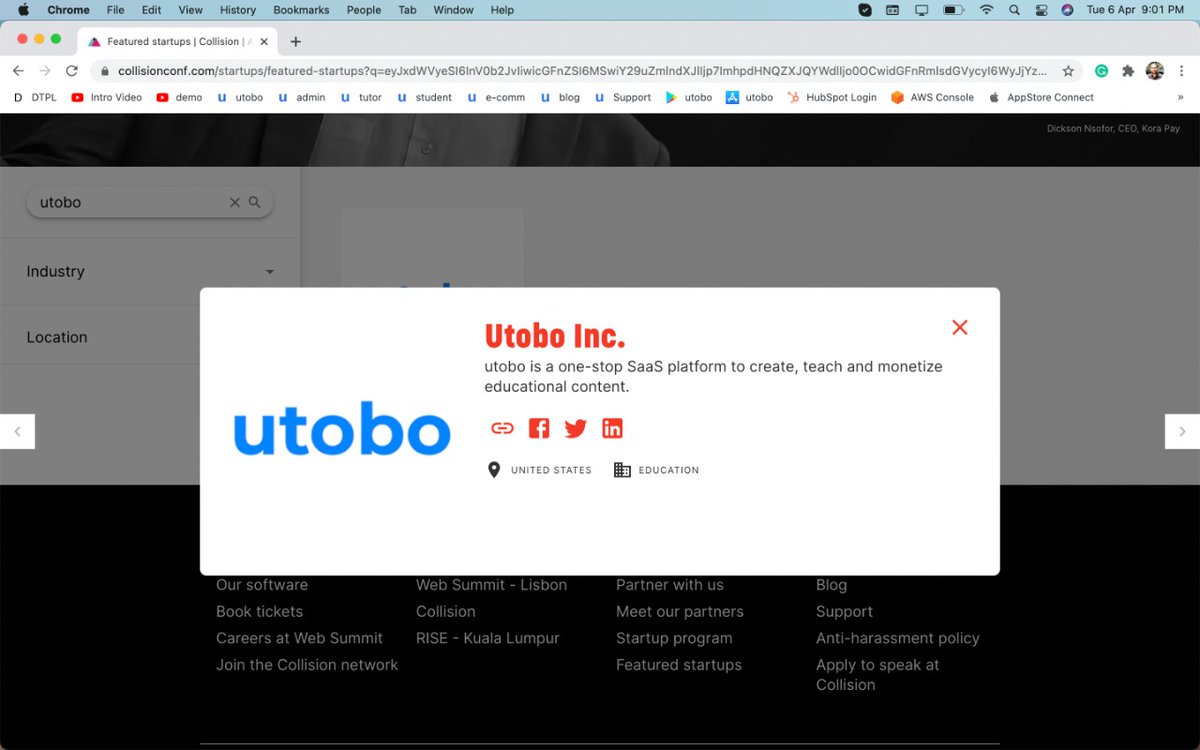Screen dimensions: 1200x750
Task: Open the student bookmark
Action: click(x=424, y=97)
